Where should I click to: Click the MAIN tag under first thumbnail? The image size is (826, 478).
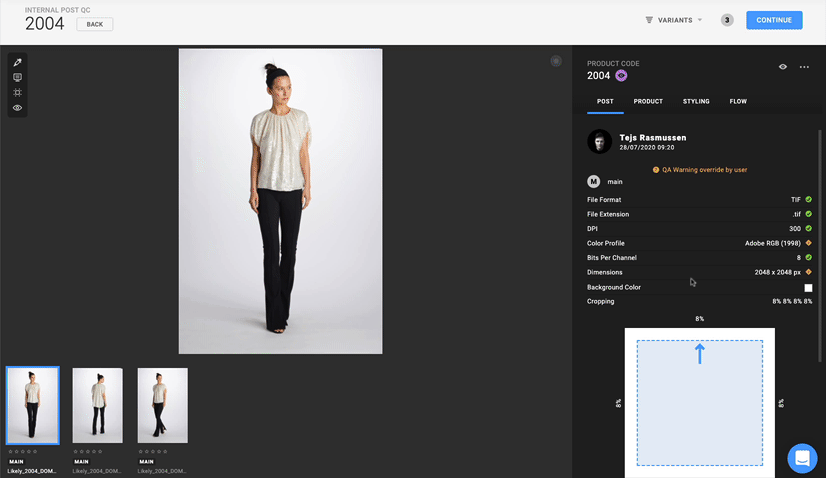click(16, 462)
